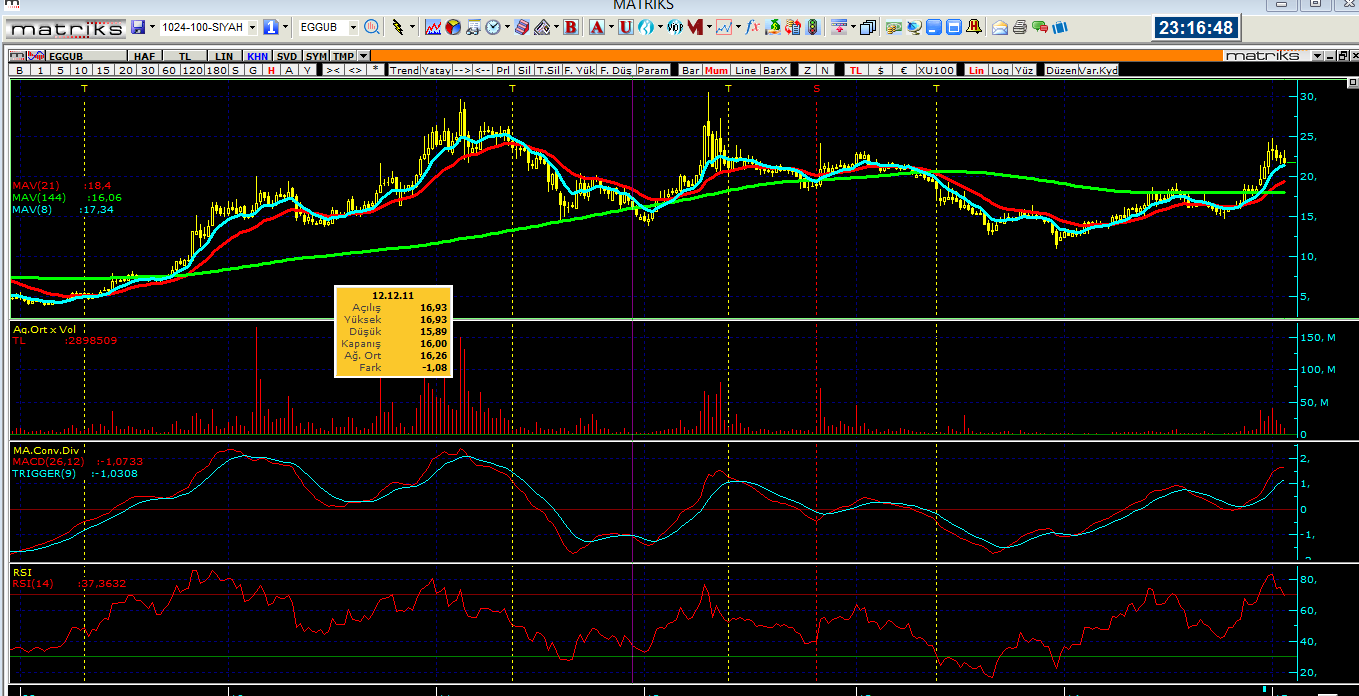Image resolution: width=1359 pixels, height=696 pixels.
Task: Click the magnifier symbol search icon
Action: point(372,28)
